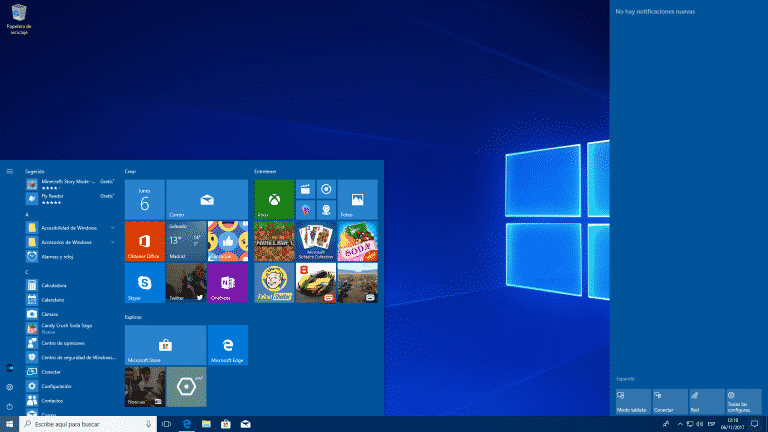Open the Settings gear in Start sidebar
This screenshot has height=432, width=768.
(9, 387)
